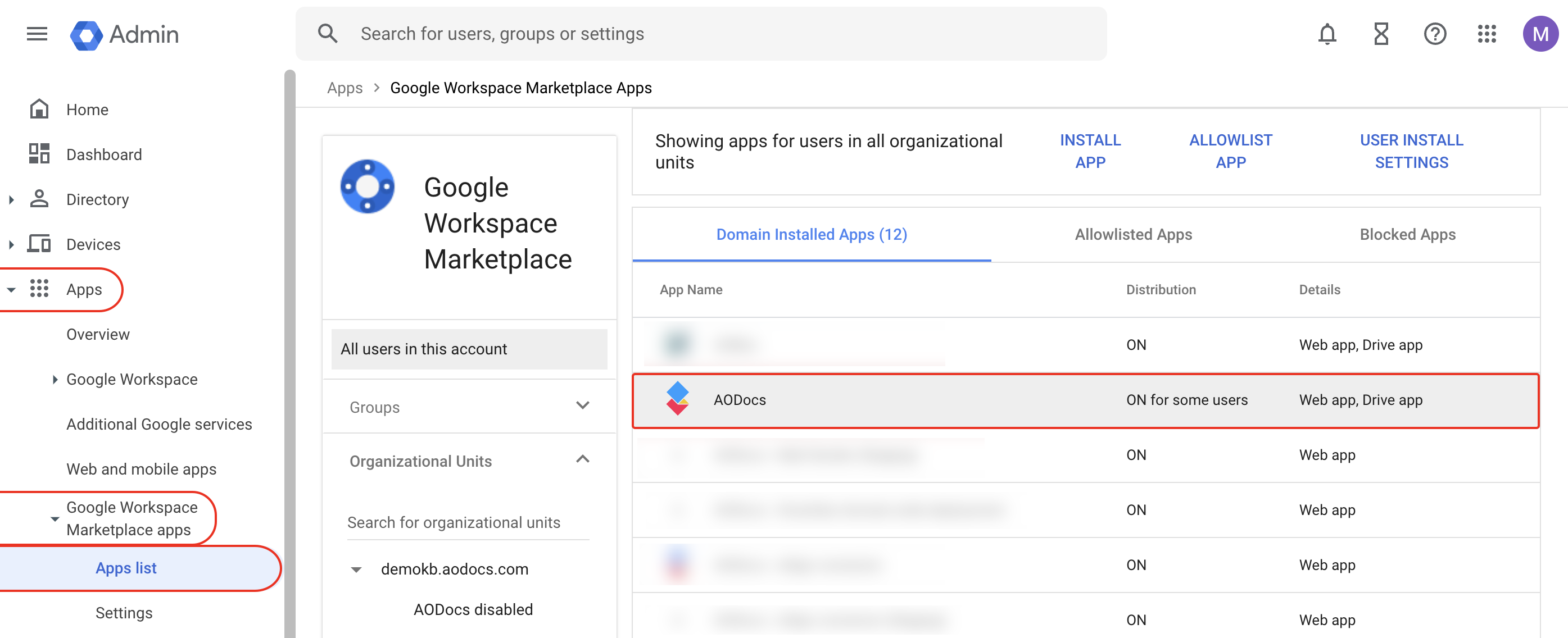Expand the Directory section arrow
1568x638 pixels.
(11, 199)
